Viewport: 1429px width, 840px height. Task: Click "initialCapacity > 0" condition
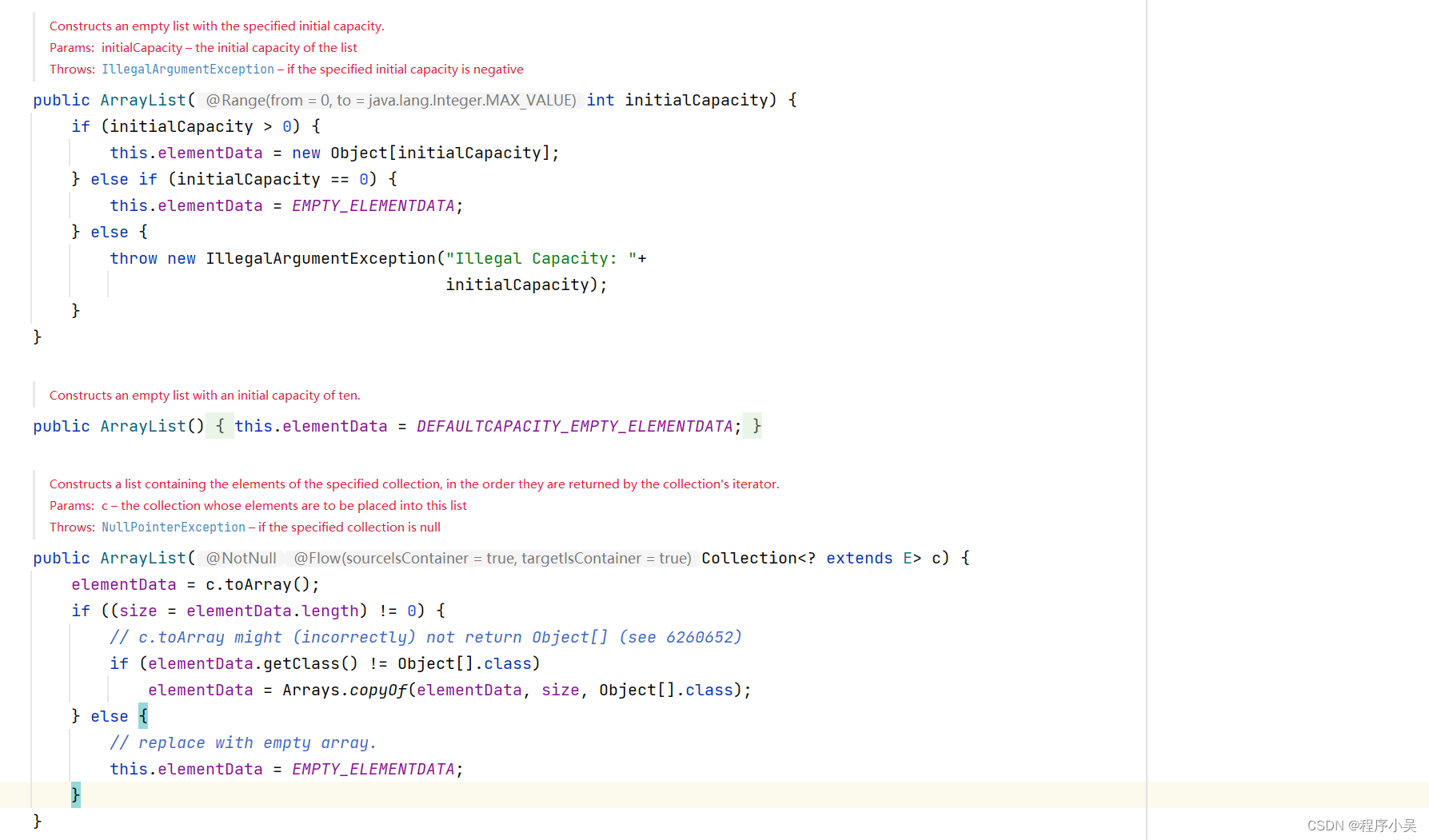201,126
